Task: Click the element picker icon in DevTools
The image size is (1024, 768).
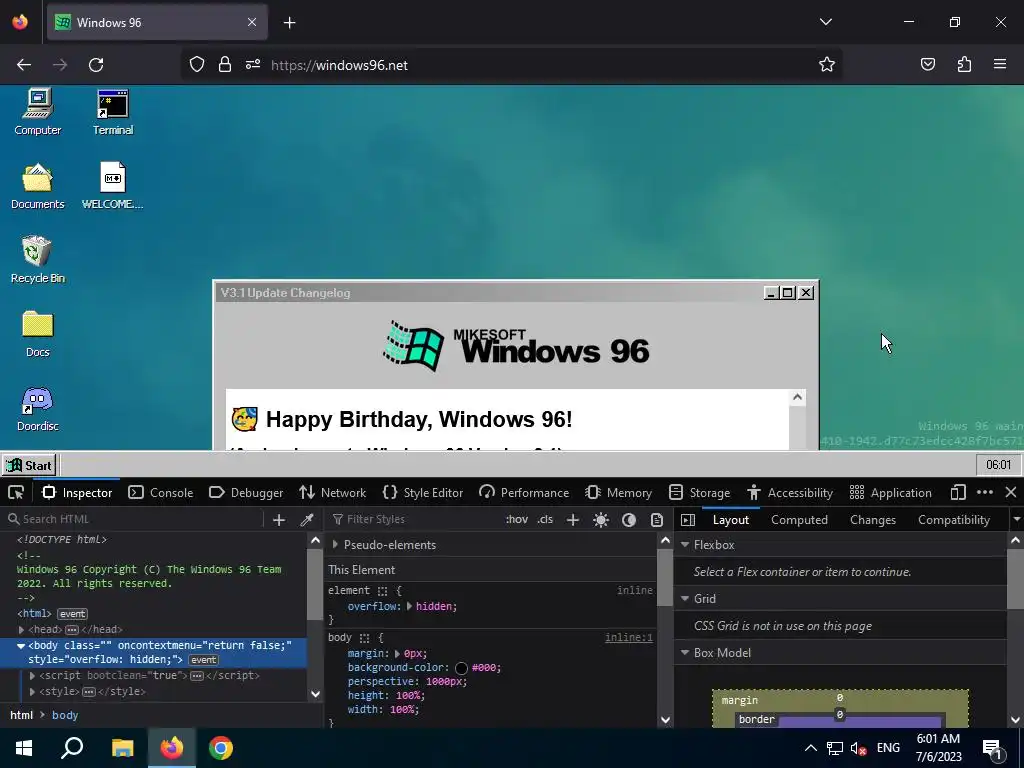Action: [x=16, y=492]
